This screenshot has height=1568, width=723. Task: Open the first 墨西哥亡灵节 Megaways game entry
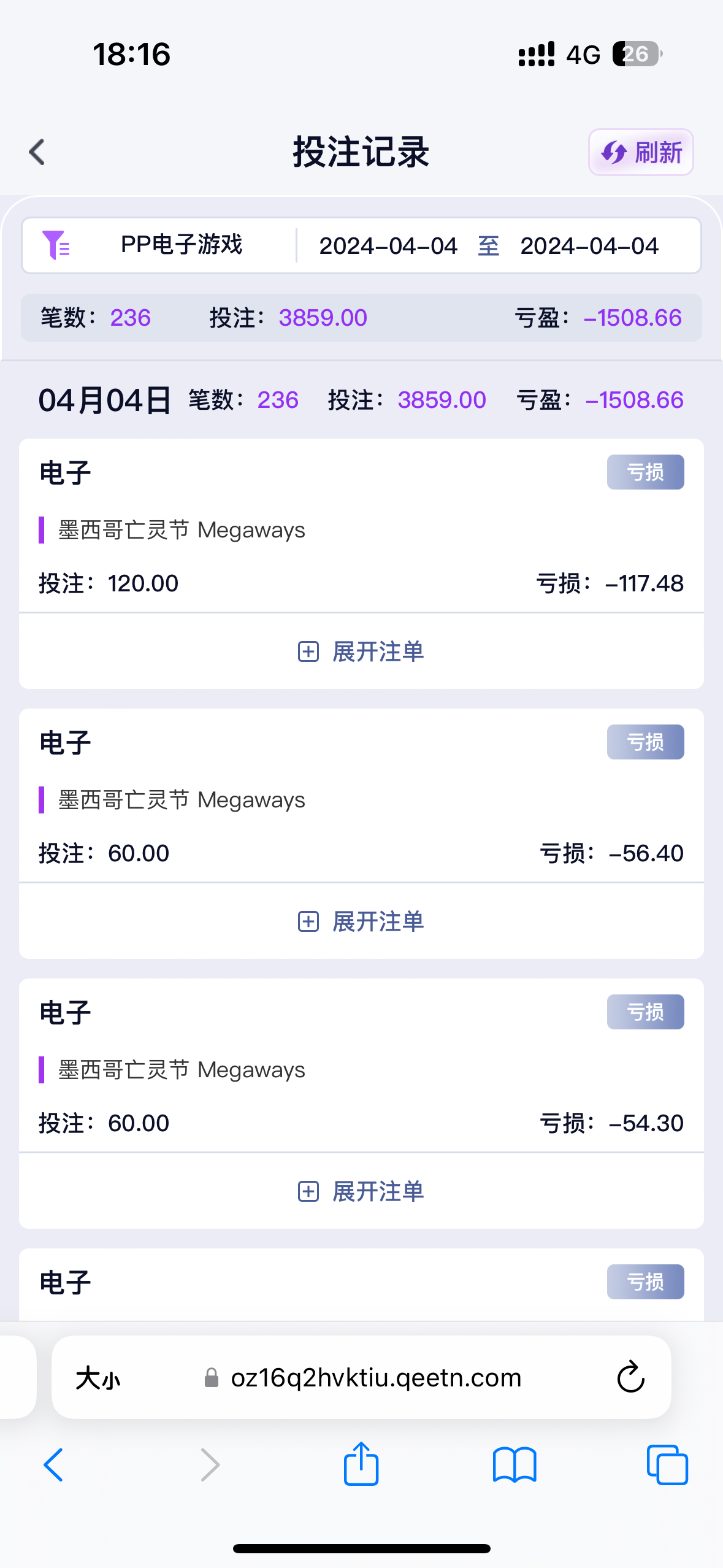coord(182,530)
